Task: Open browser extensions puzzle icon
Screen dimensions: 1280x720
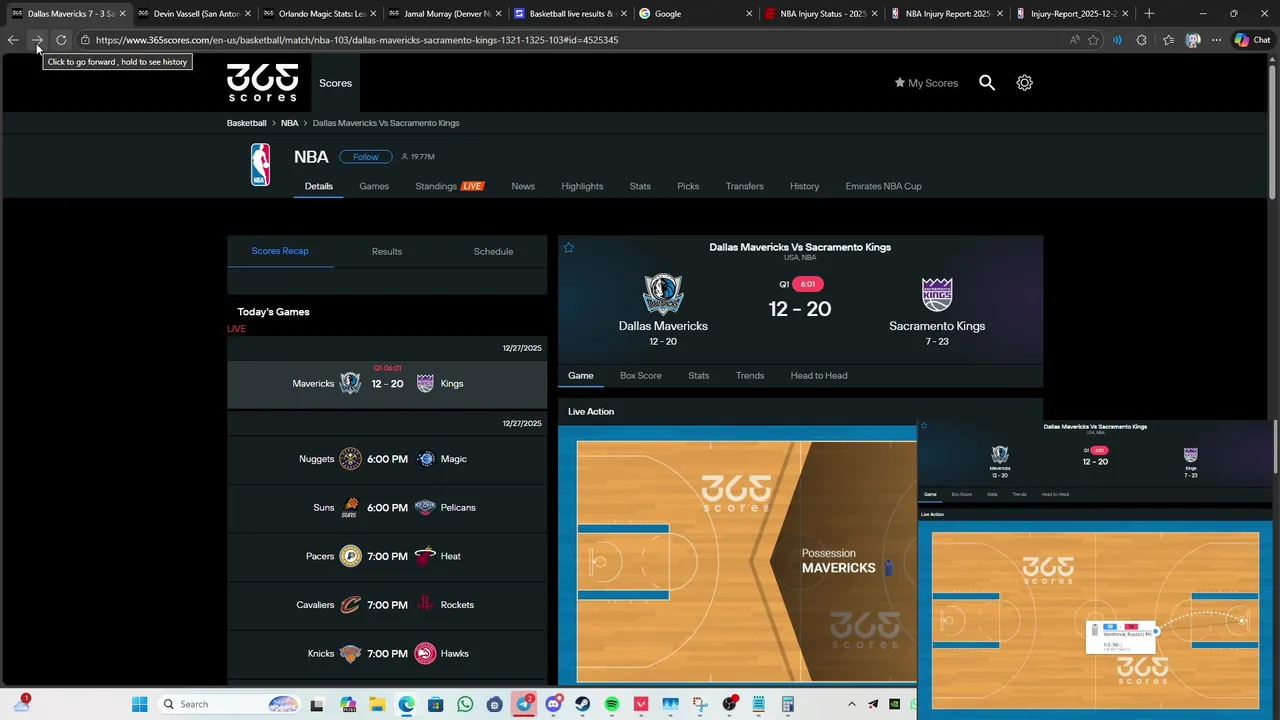Action: pos(1142,40)
